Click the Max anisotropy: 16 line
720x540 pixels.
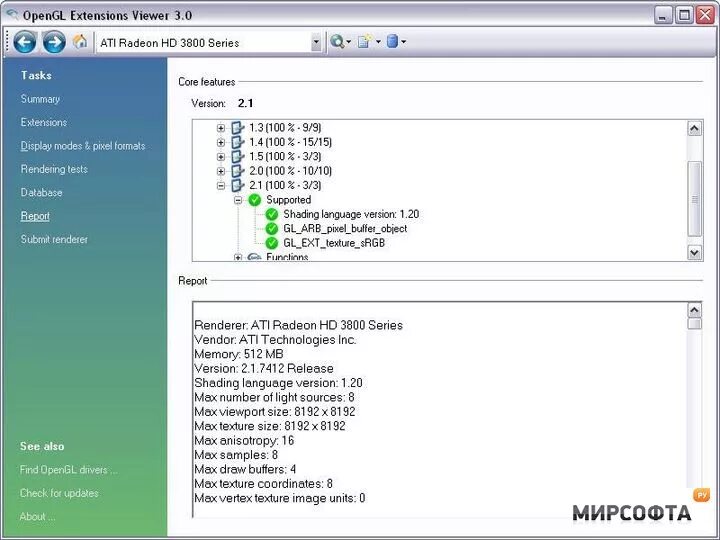[244, 440]
